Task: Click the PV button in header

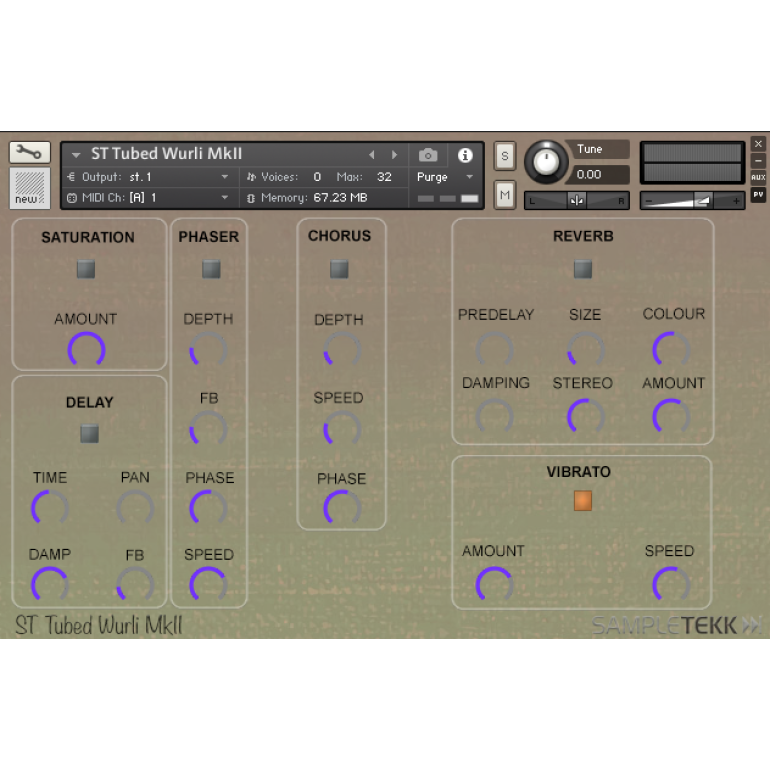Action: (758, 194)
